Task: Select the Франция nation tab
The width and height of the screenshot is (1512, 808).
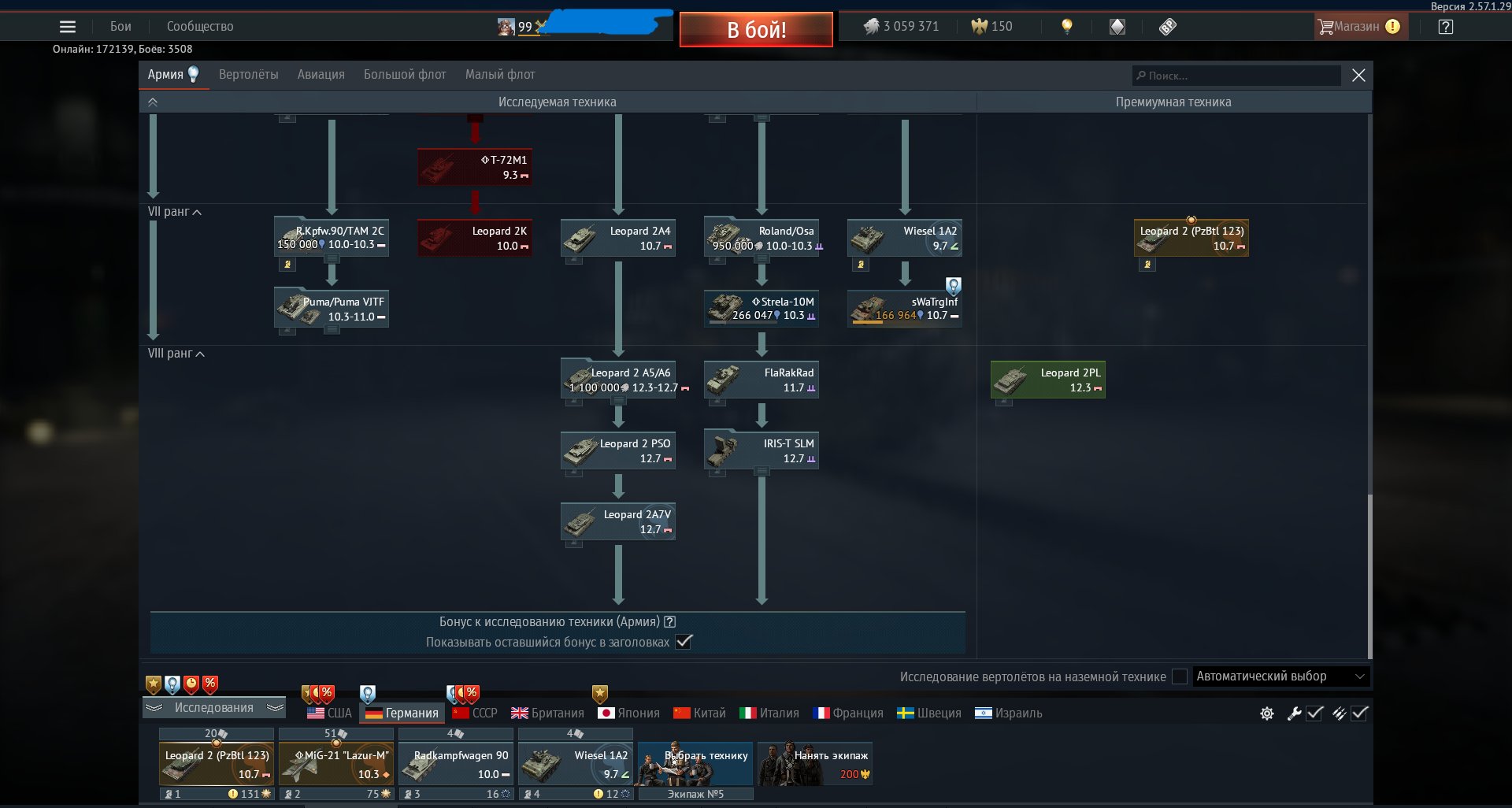Action: (847, 713)
